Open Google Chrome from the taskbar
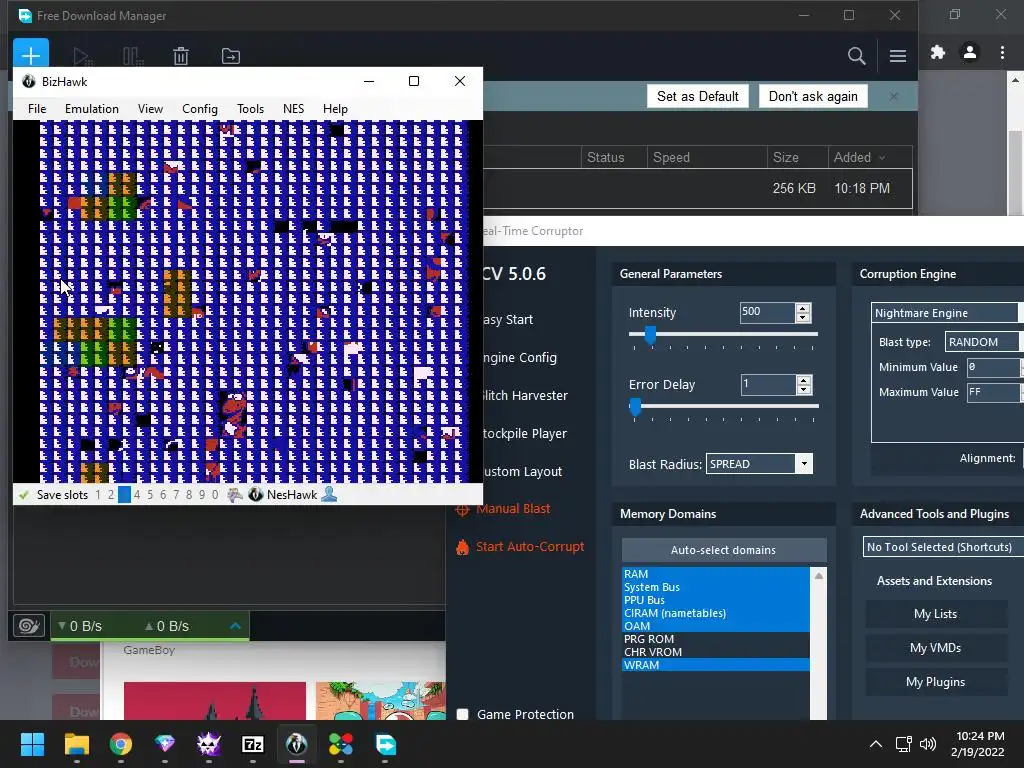 pos(120,744)
